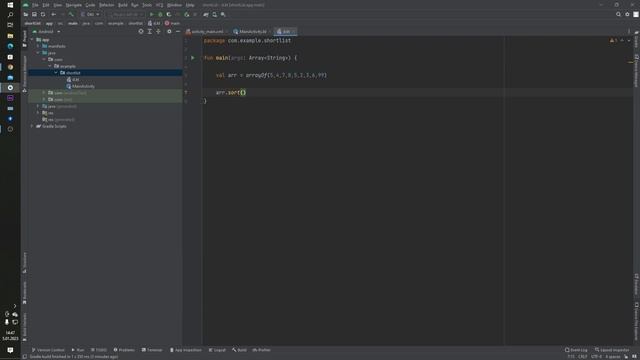Click the Collapse All icon in Project panel

click(x=158, y=31)
